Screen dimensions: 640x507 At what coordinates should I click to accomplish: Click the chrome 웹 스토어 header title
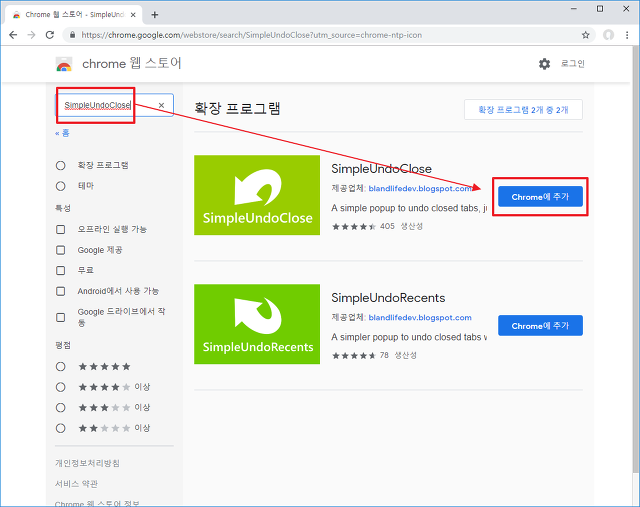(x=132, y=63)
